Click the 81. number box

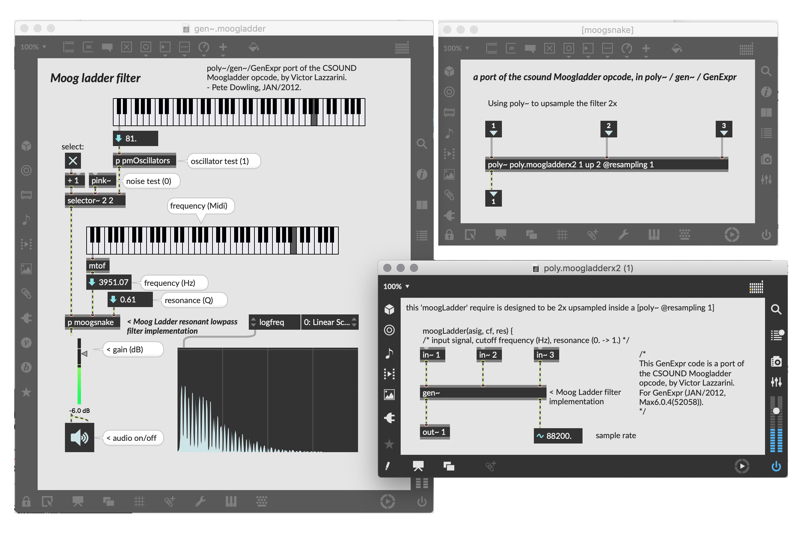135,138
